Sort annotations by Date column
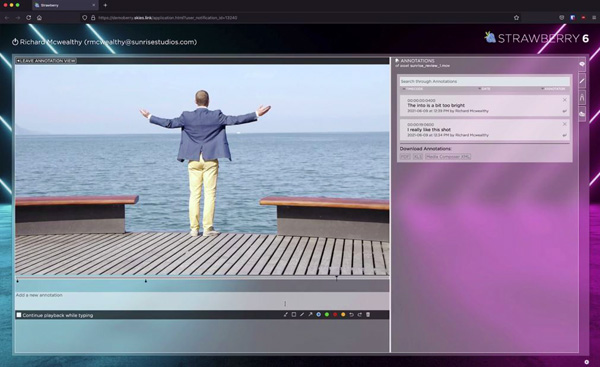Image resolution: width=600 pixels, height=367 pixels. click(484, 89)
